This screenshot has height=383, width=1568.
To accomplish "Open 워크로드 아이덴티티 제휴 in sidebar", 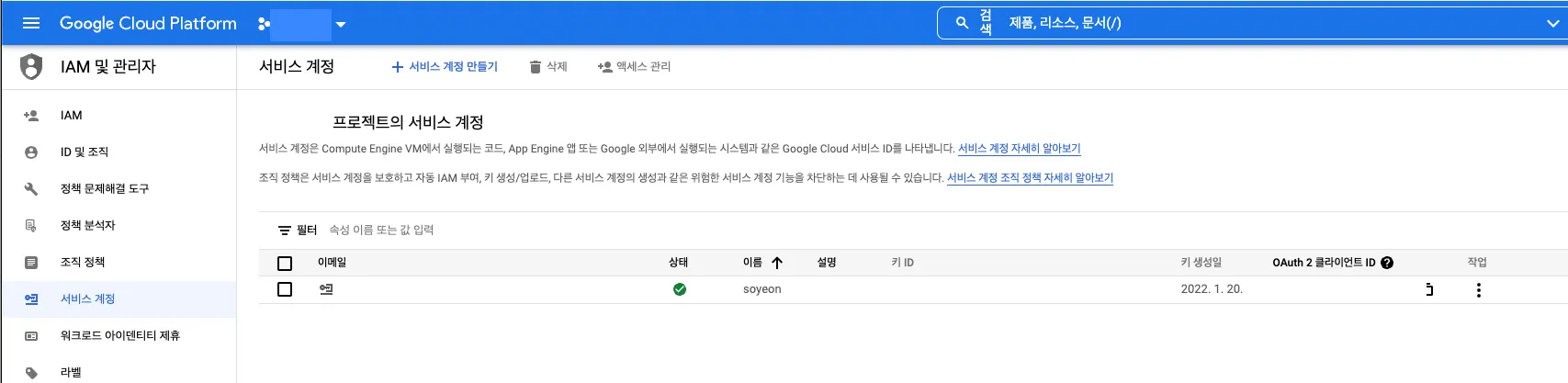I will (119, 336).
